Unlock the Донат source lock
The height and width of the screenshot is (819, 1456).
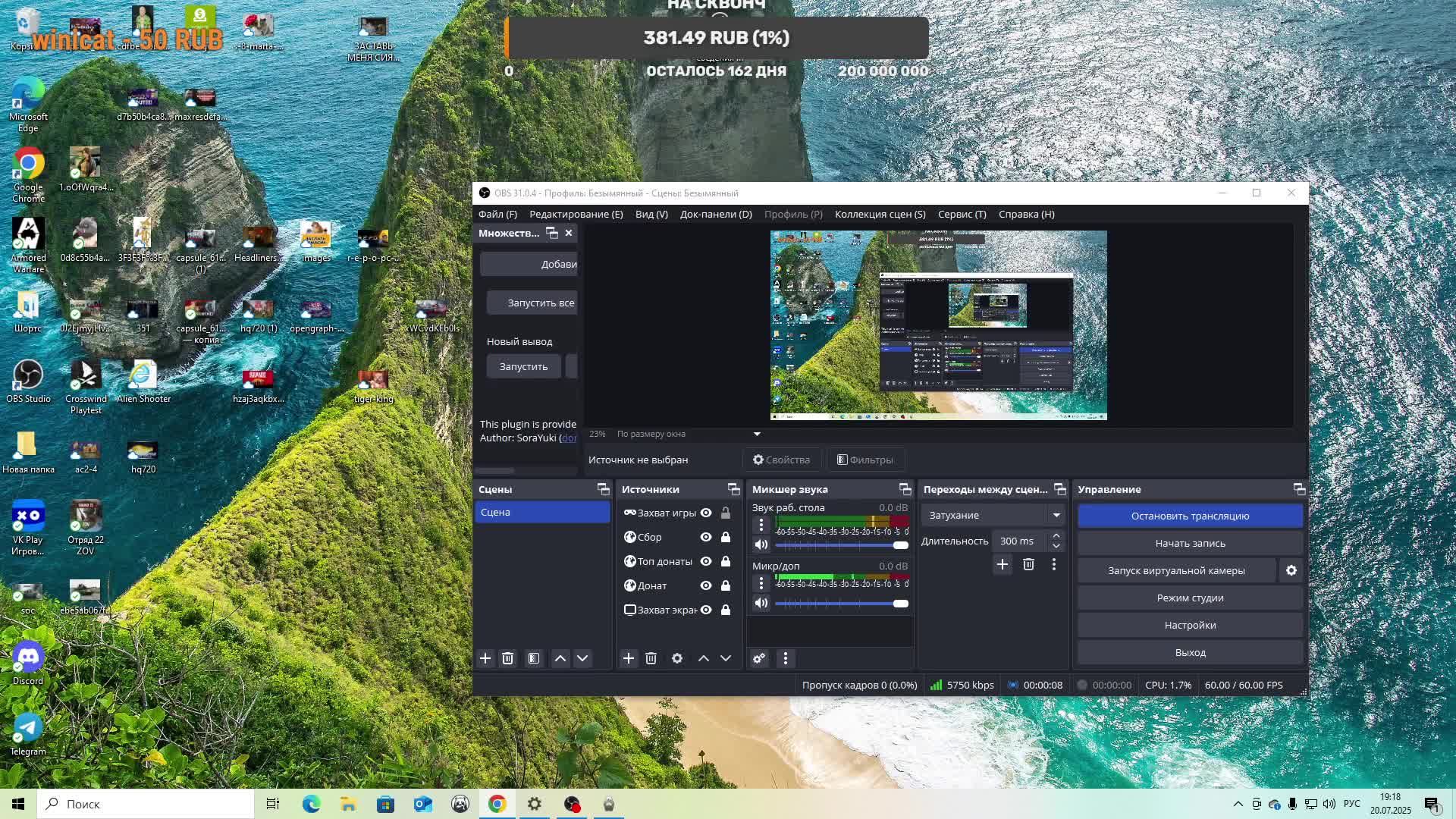pos(726,585)
